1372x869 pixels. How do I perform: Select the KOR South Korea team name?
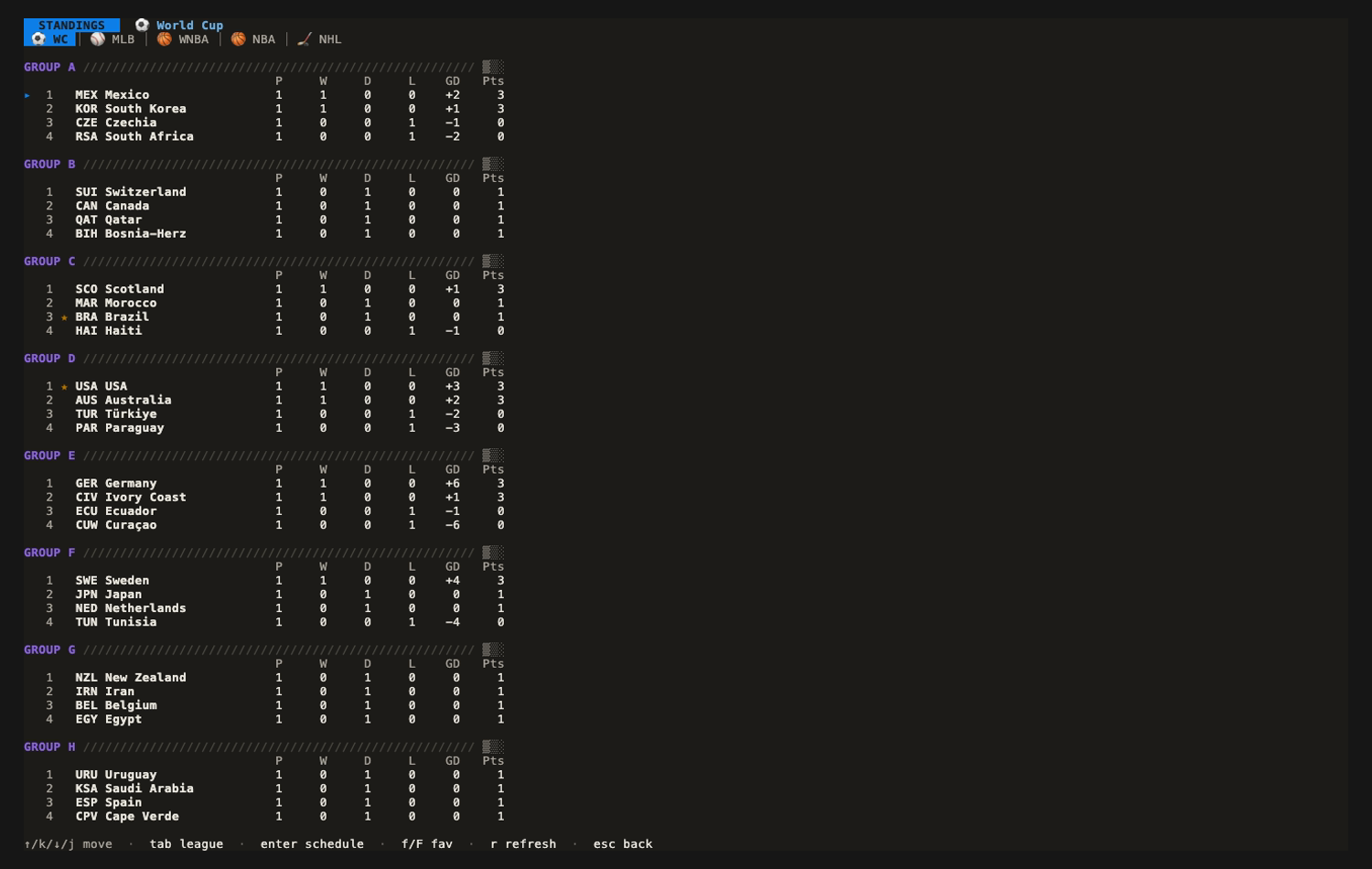[x=131, y=109]
